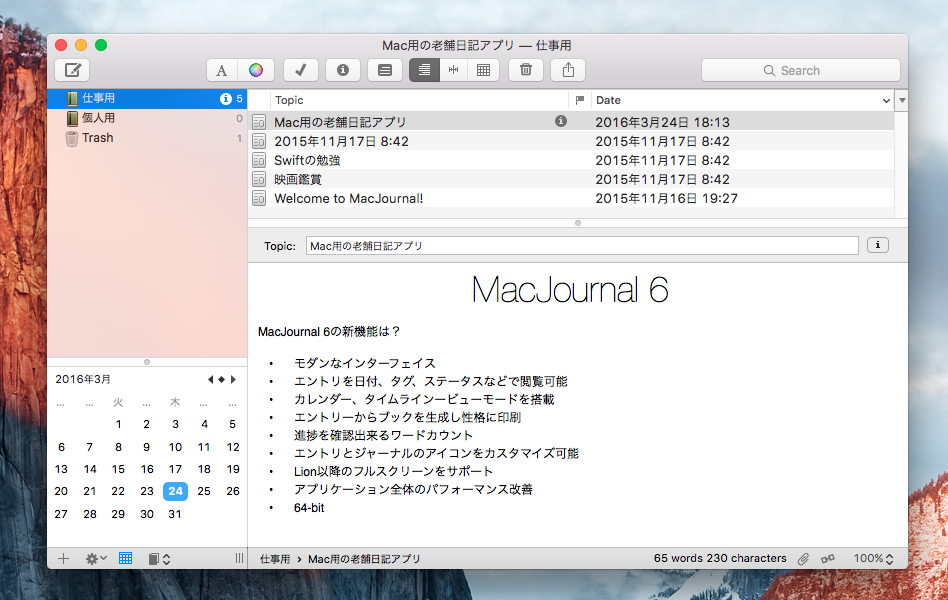Screen dimensions: 948x600
Task: Click the checkmark status toolbar icon
Action: 300,70
